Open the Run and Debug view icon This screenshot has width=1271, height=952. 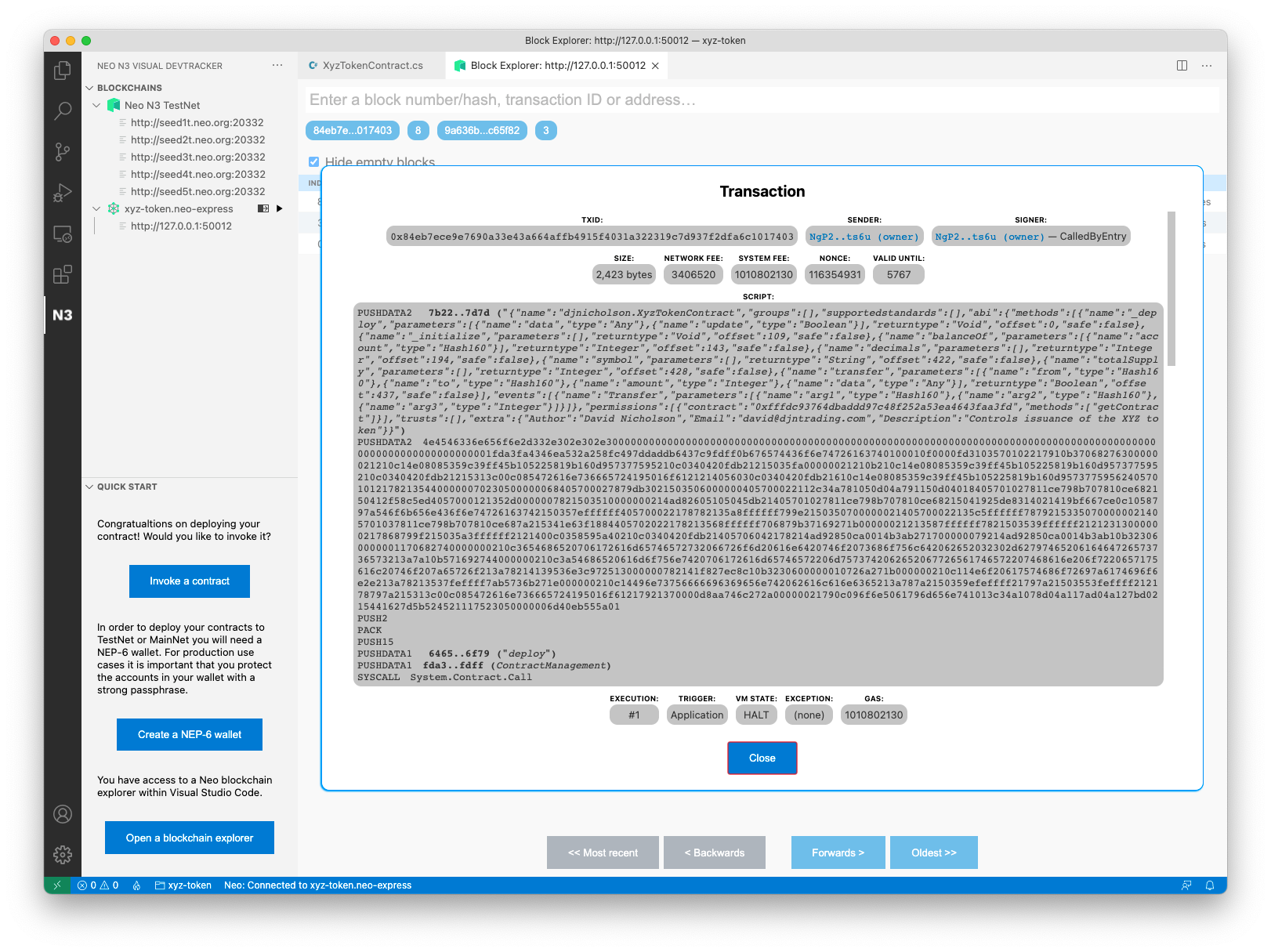pyautogui.click(x=63, y=193)
